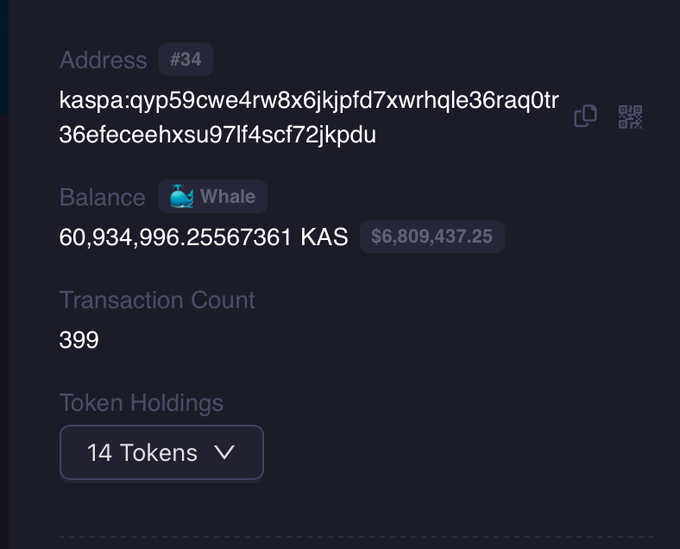The image size is (680, 549).
Task: Click the 60,934,996.25567361 balance amount
Action: point(176,237)
